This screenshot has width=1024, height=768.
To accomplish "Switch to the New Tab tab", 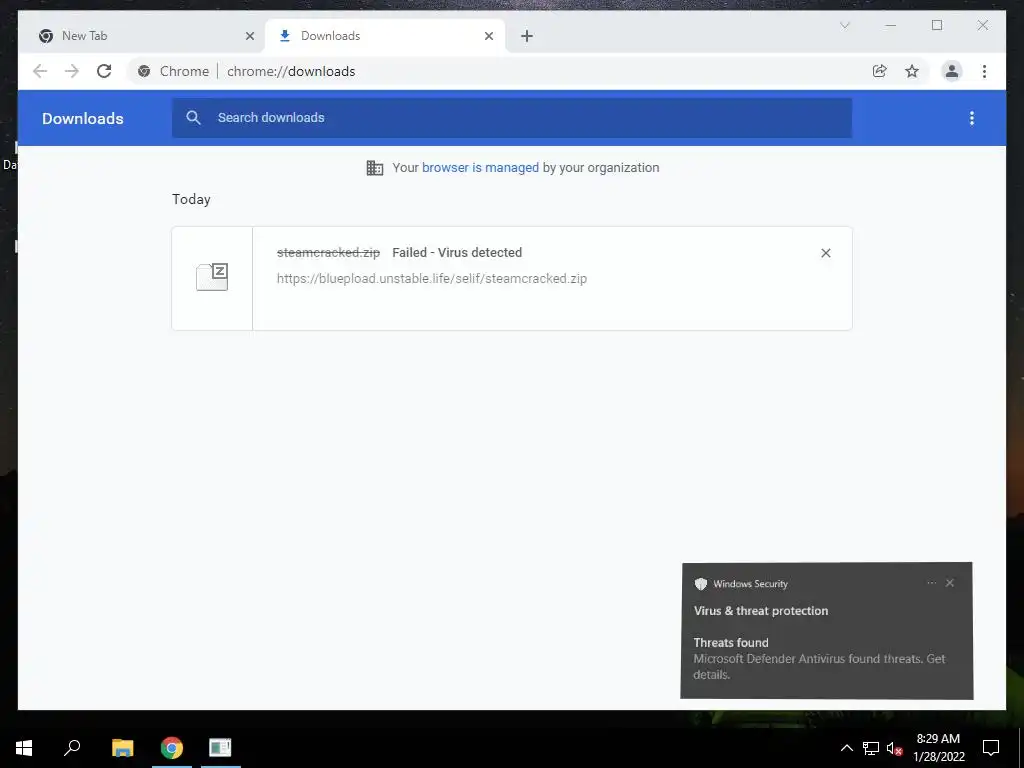I will 141,36.
